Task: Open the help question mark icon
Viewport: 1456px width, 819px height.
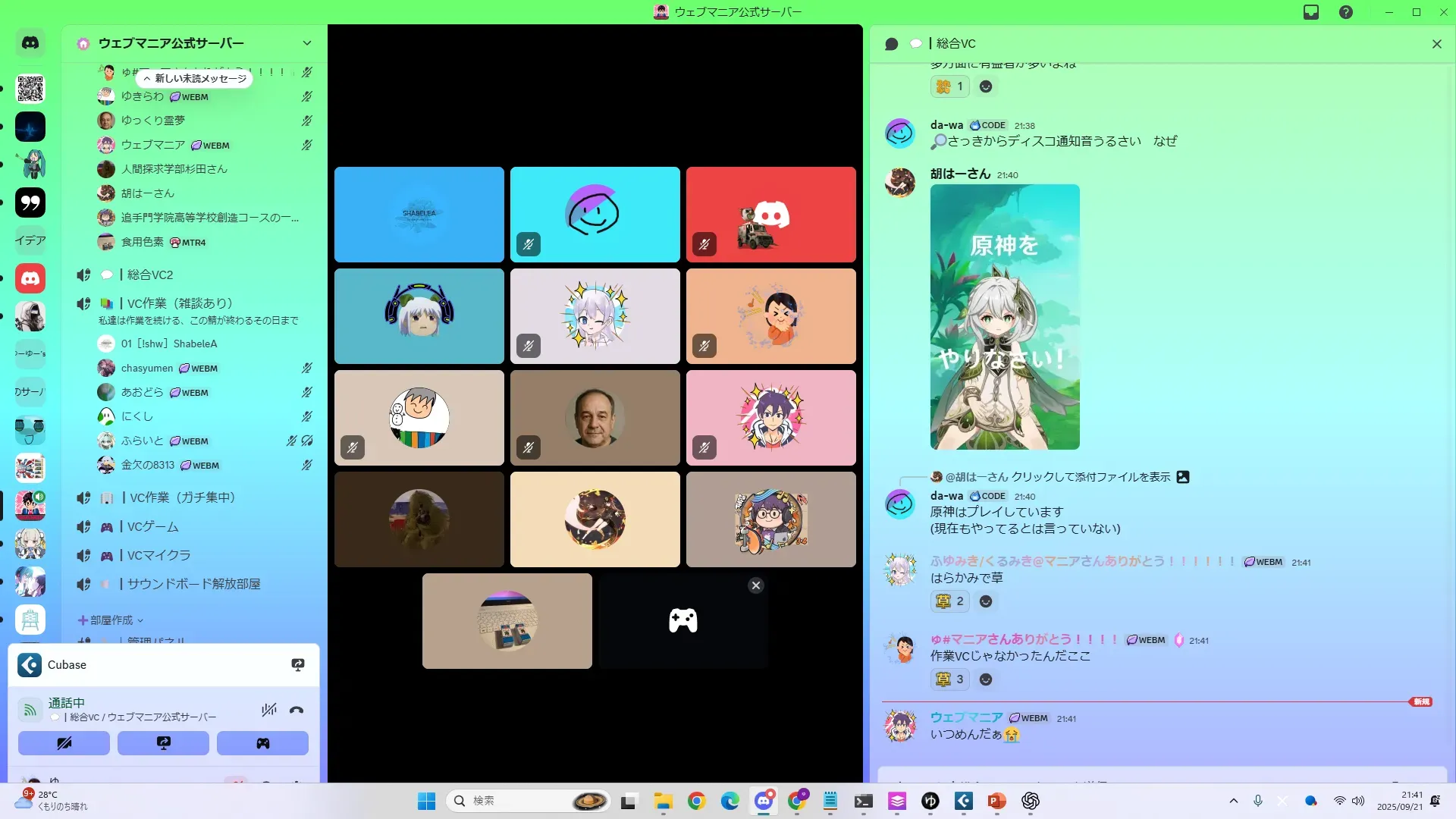Action: (x=1345, y=12)
